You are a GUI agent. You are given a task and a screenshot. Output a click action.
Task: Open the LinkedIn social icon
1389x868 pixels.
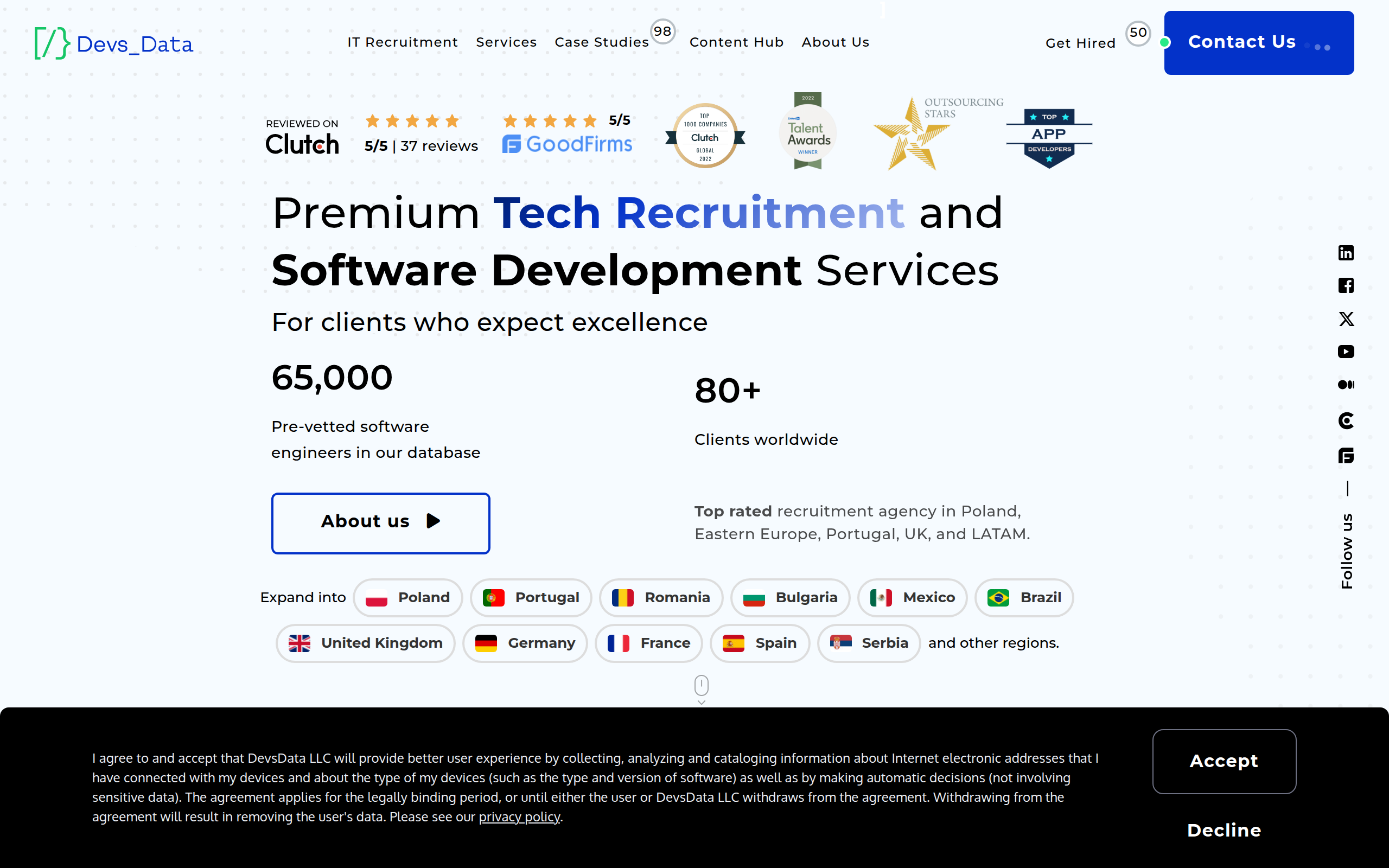click(x=1346, y=253)
